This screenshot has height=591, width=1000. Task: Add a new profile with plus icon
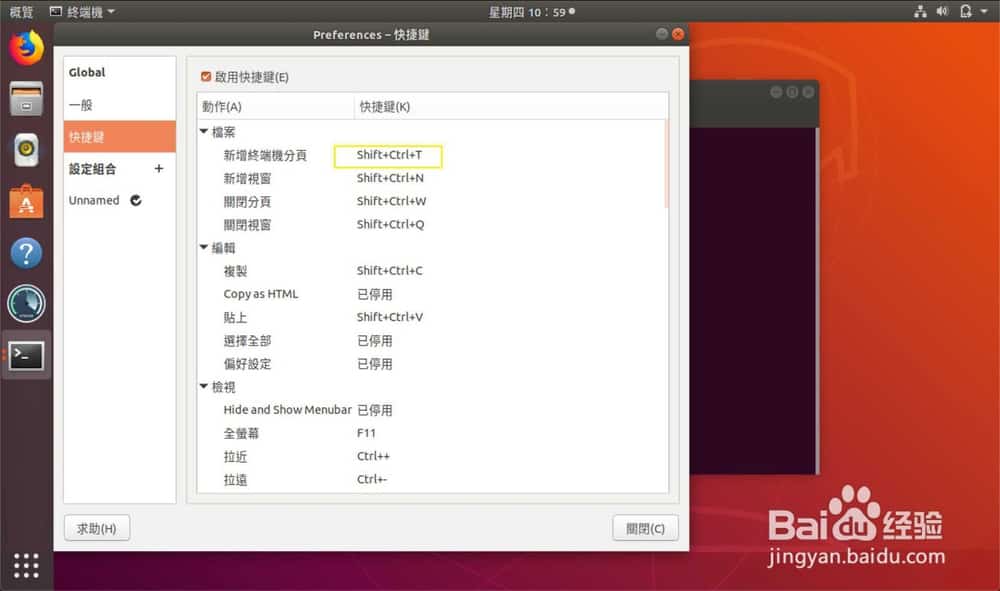pyautogui.click(x=159, y=168)
